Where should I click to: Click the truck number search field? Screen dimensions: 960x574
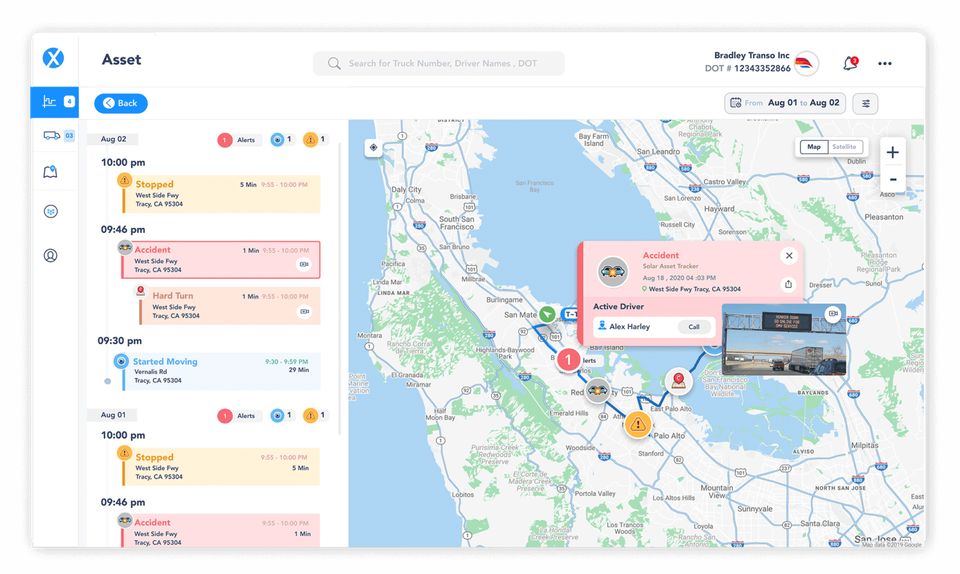click(438, 63)
